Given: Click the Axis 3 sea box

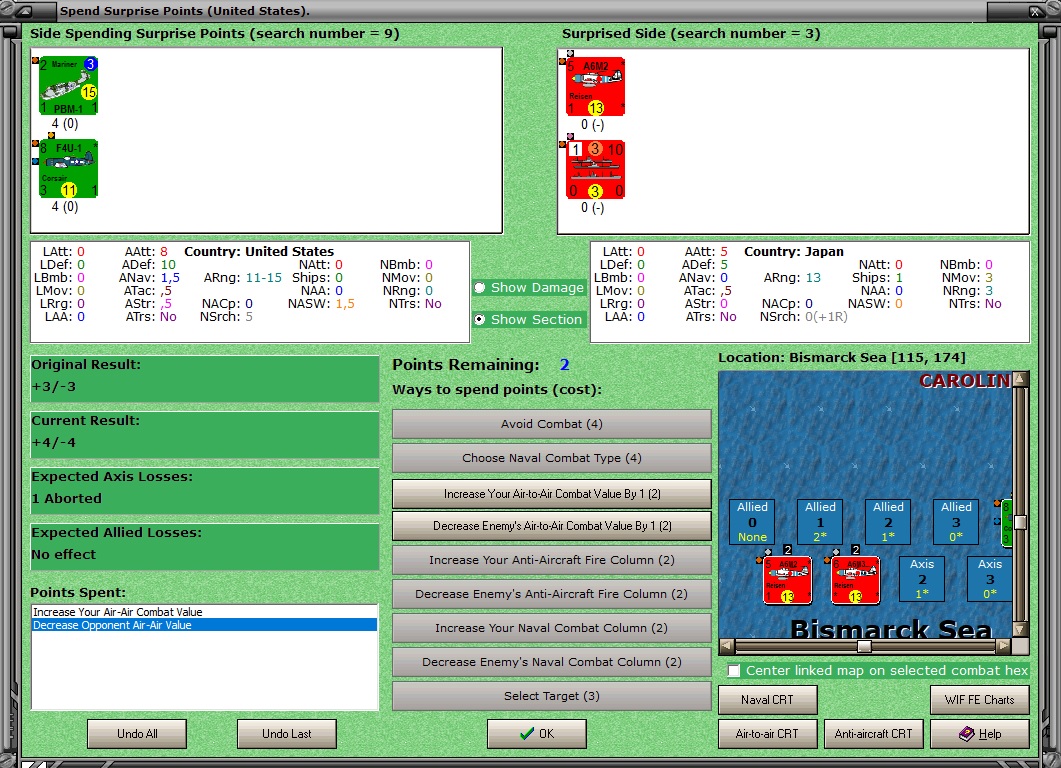Looking at the screenshot, I should 990,579.
